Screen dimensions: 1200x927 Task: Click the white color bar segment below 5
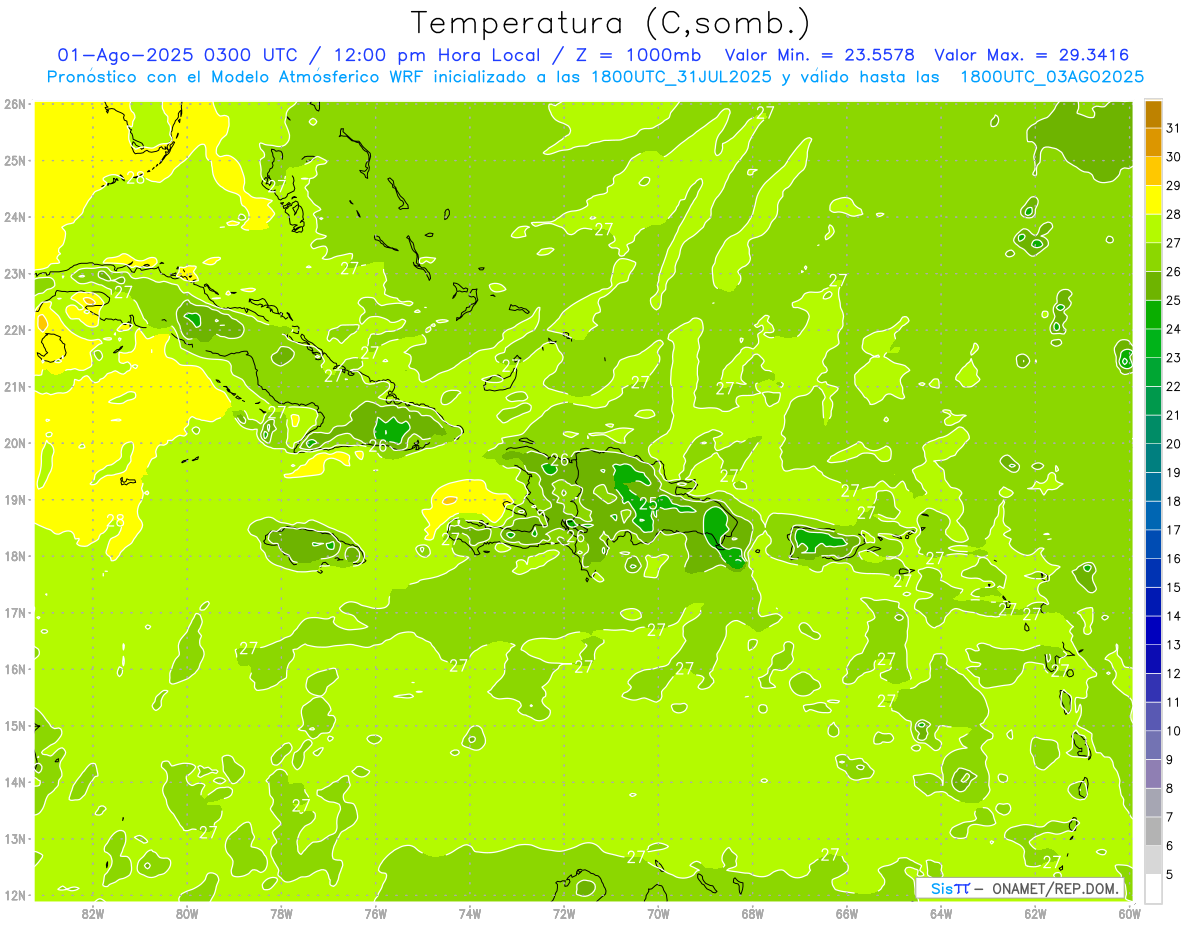pyautogui.click(x=1153, y=888)
